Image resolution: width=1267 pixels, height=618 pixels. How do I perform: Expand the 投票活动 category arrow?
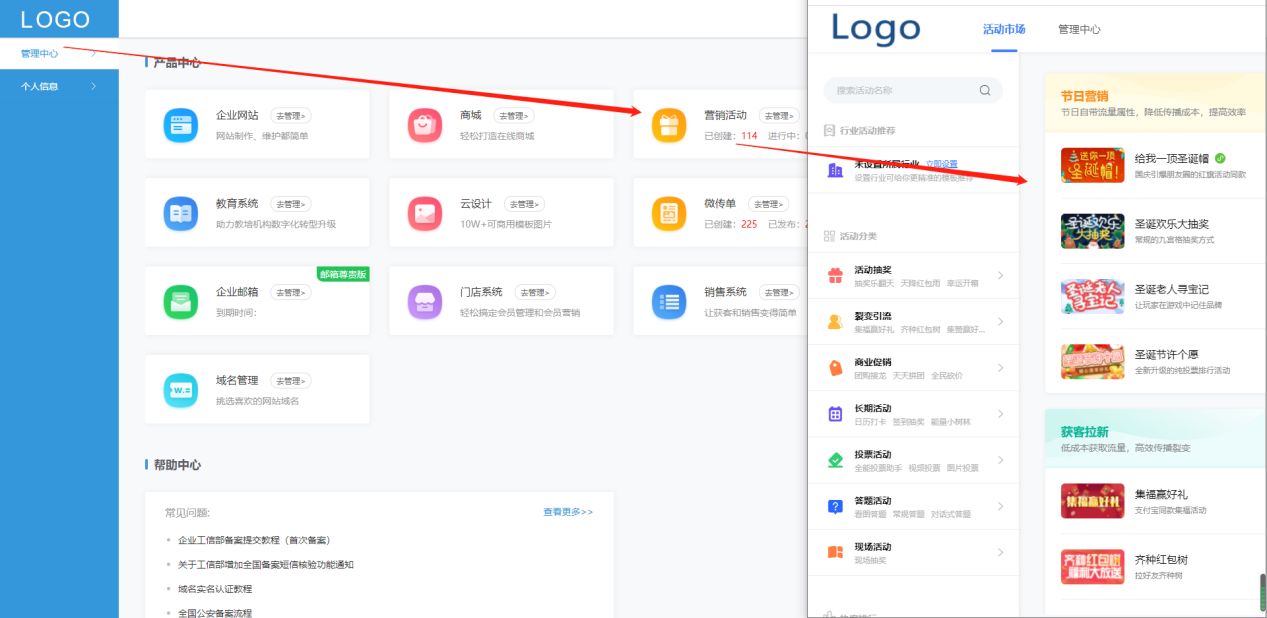(1000, 460)
